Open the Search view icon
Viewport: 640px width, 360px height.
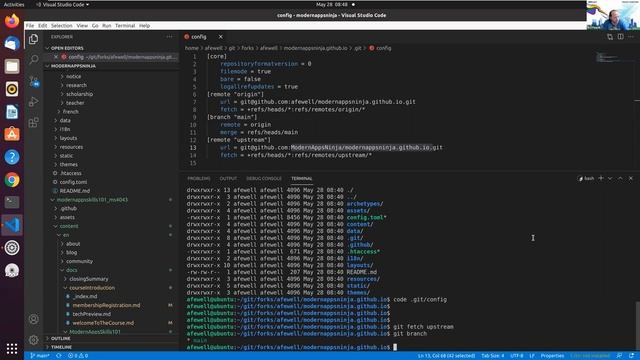tap(33, 60)
